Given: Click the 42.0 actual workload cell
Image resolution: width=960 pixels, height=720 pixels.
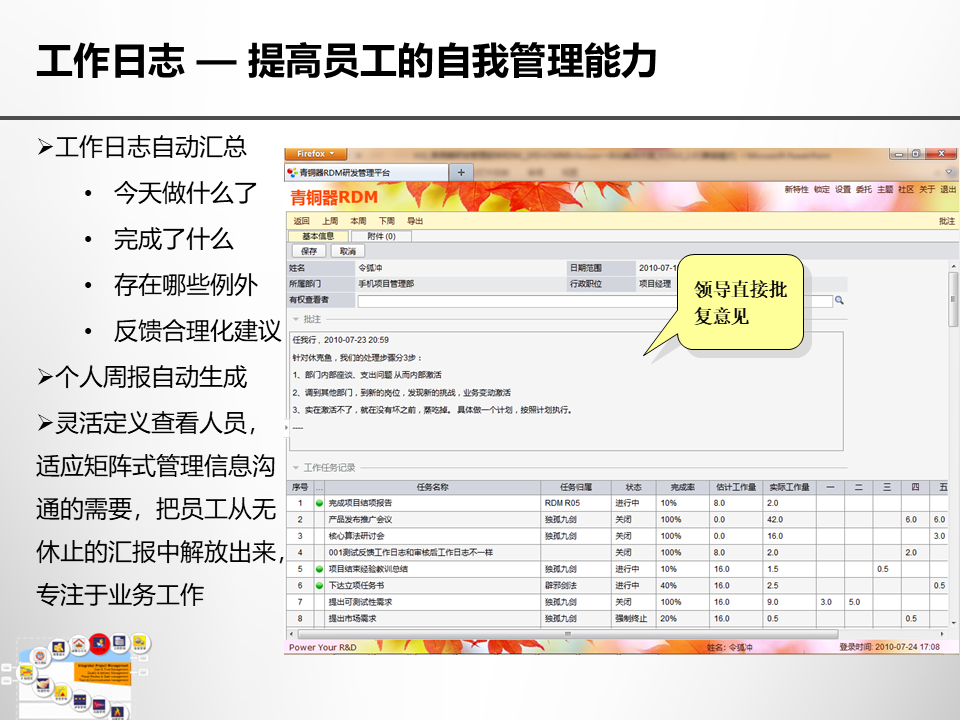Looking at the screenshot, I should 790,519.
